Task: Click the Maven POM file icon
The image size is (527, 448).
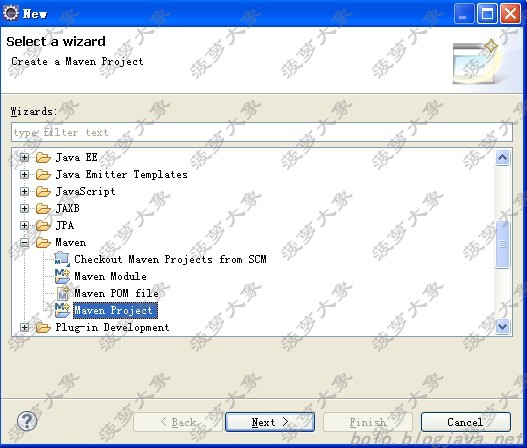Action: pyautogui.click(x=63, y=293)
